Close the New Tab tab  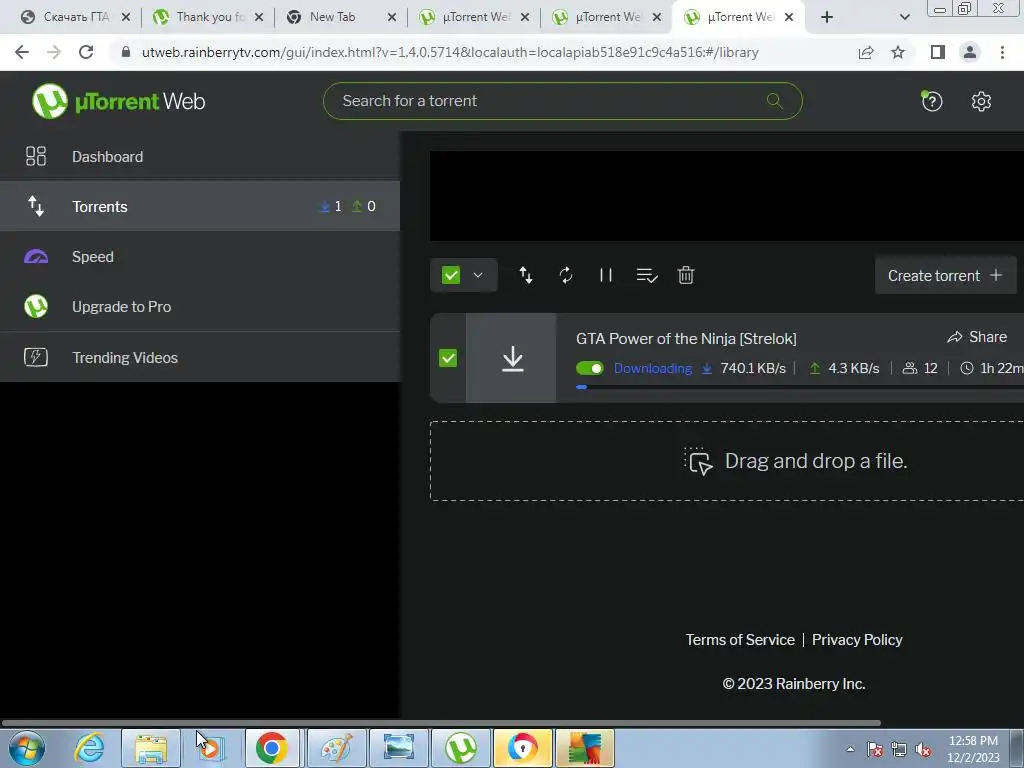(x=391, y=18)
